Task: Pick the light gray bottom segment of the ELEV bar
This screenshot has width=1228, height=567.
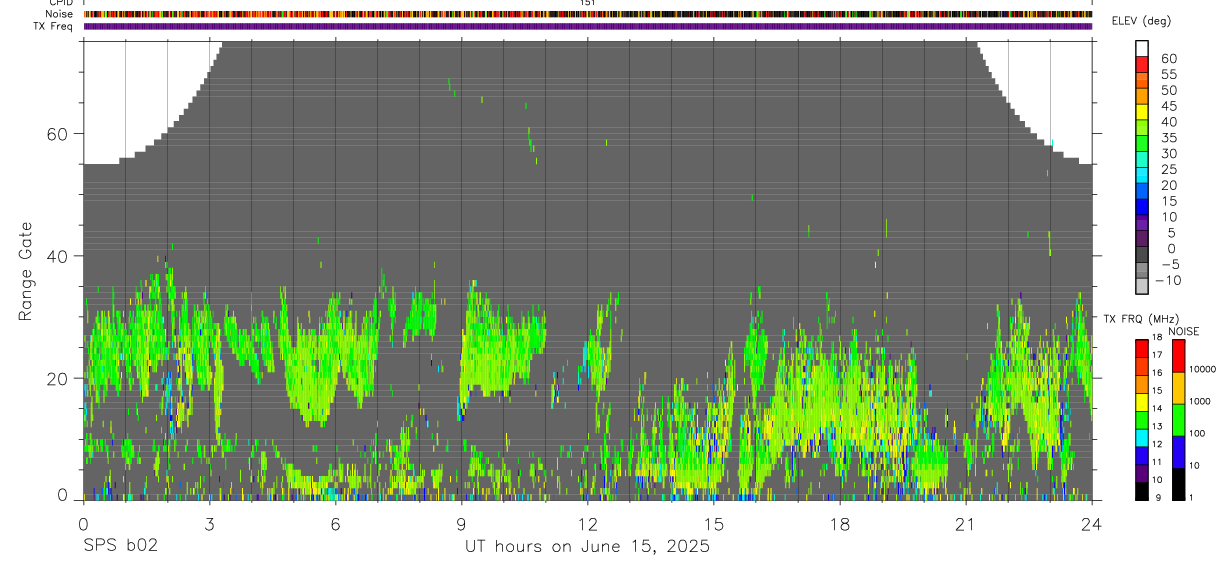Action: [1142, 287]
